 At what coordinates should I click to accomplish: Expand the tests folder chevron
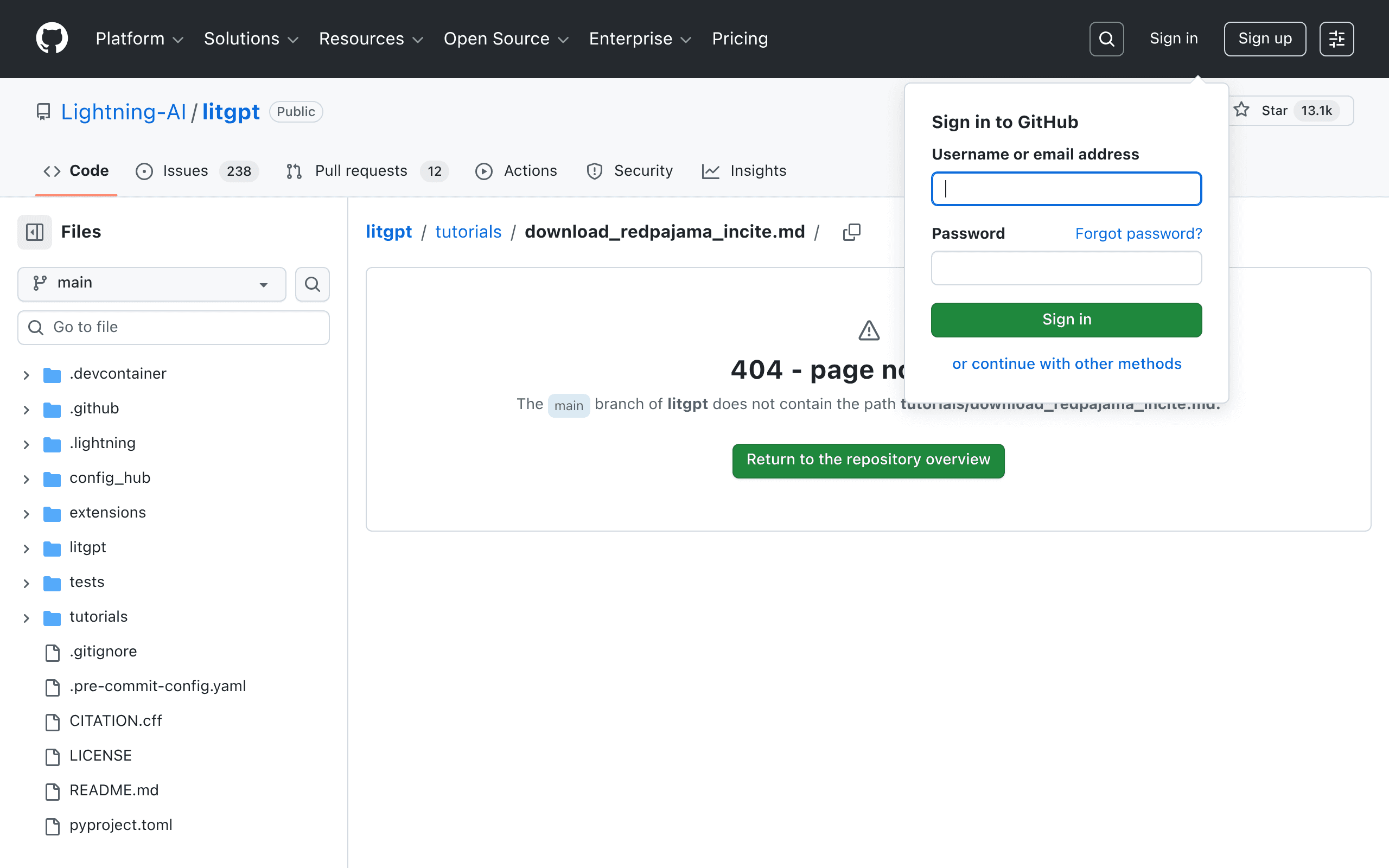pos(26,583)
